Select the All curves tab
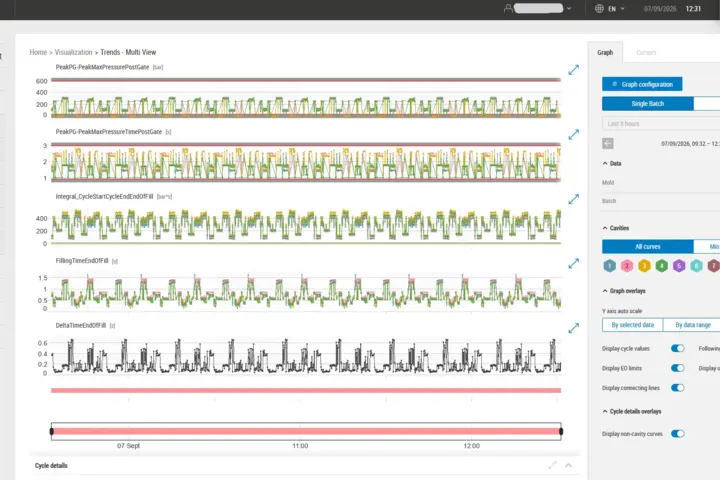The image size is (720, 480). point(647,247)
